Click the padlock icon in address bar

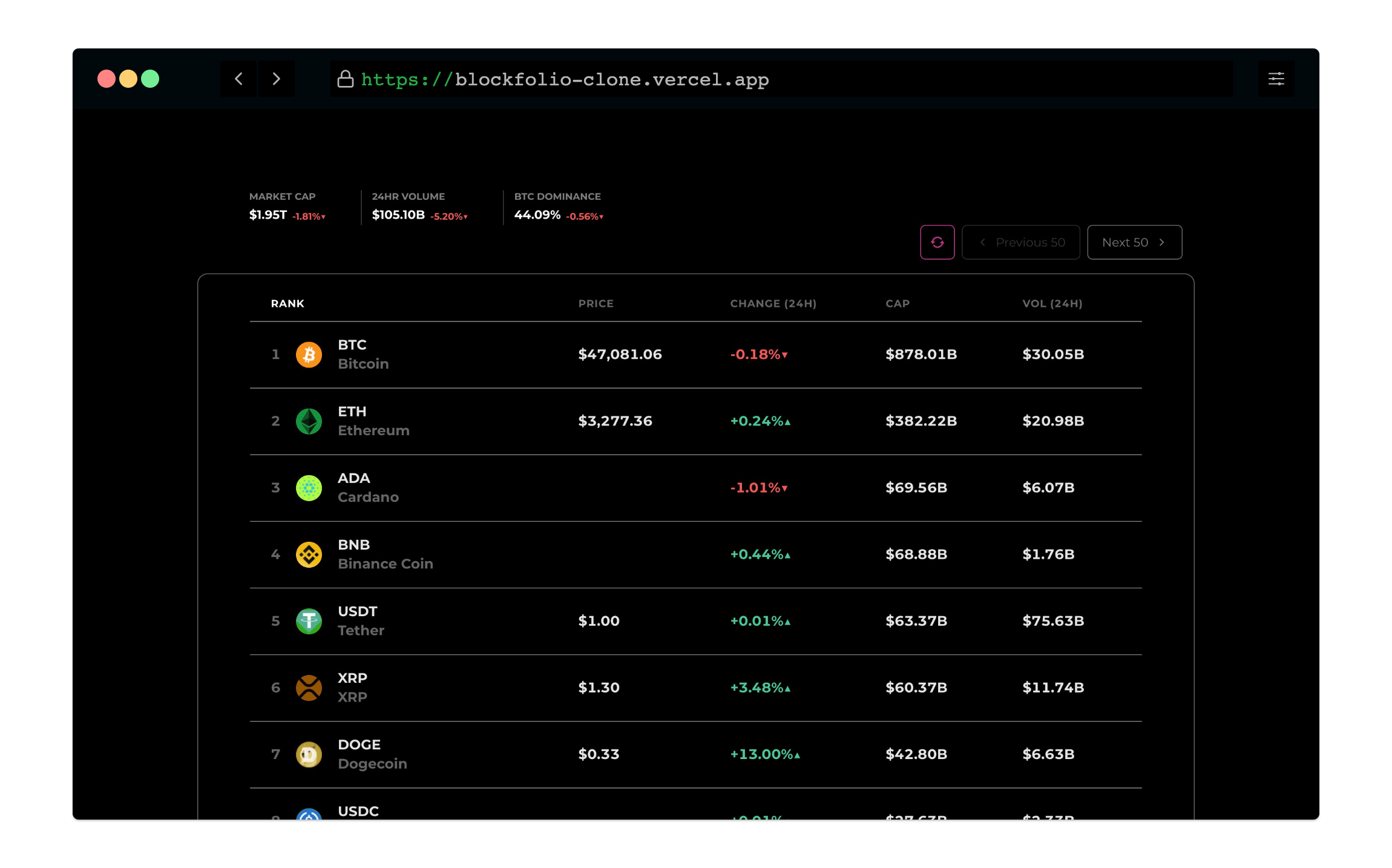346,79
